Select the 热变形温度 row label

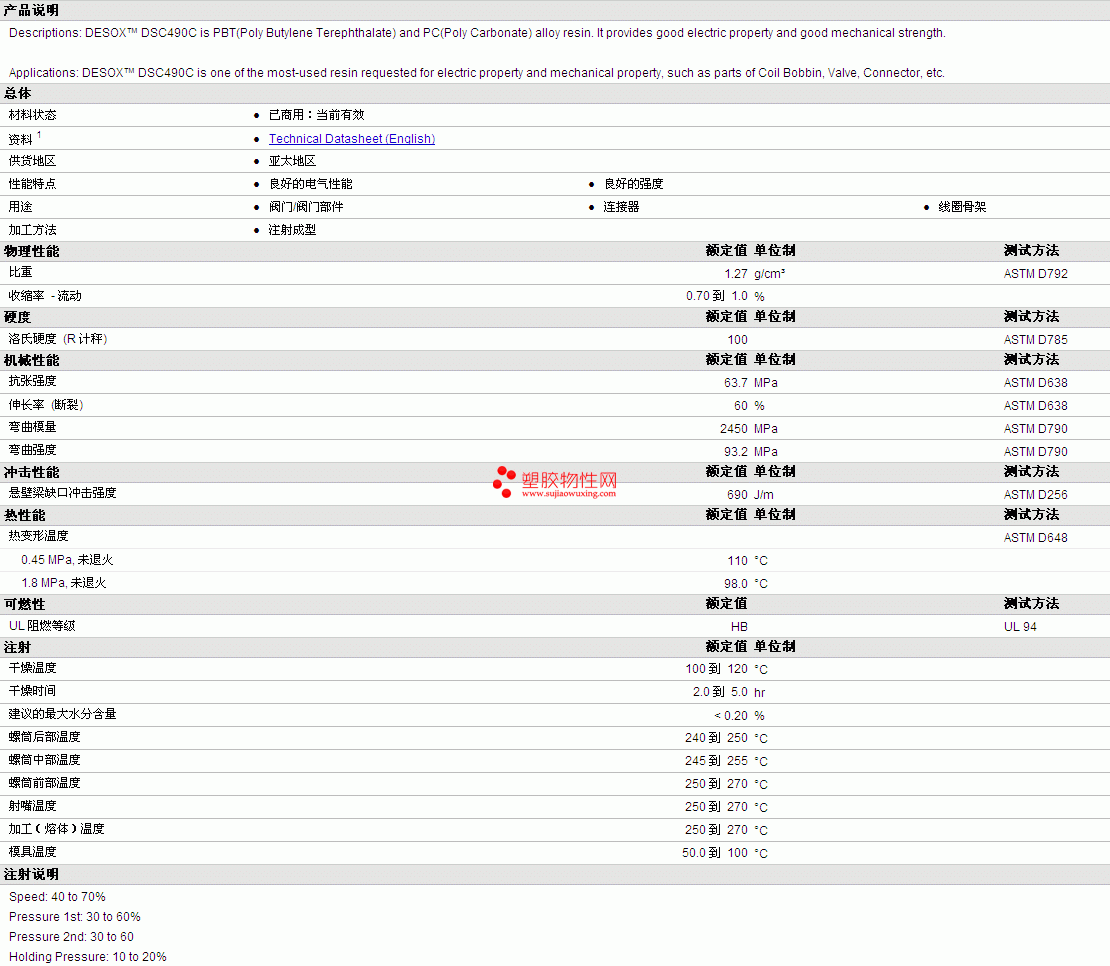click(38, 536)
